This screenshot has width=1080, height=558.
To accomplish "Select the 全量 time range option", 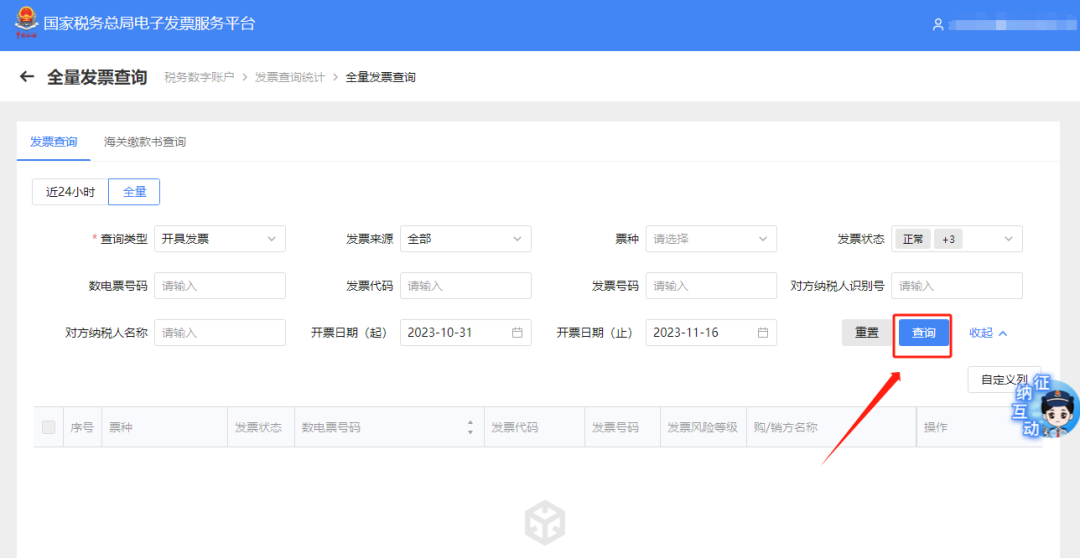I will coord(134,192).
